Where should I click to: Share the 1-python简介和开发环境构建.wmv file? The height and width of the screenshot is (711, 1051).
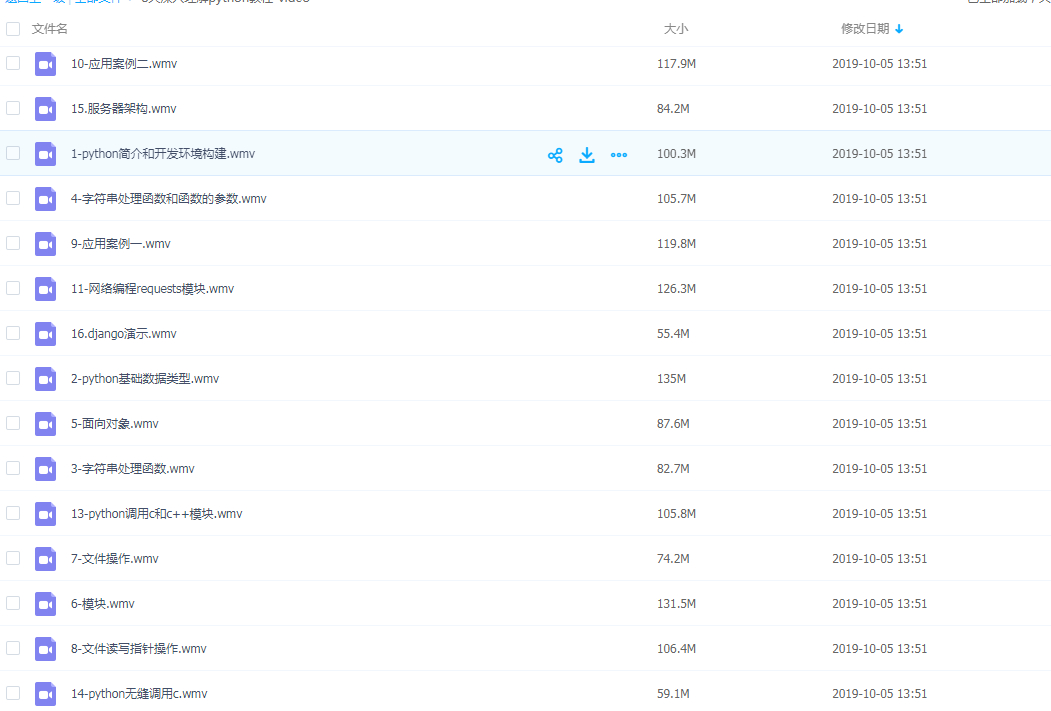(x=555, y=155)
